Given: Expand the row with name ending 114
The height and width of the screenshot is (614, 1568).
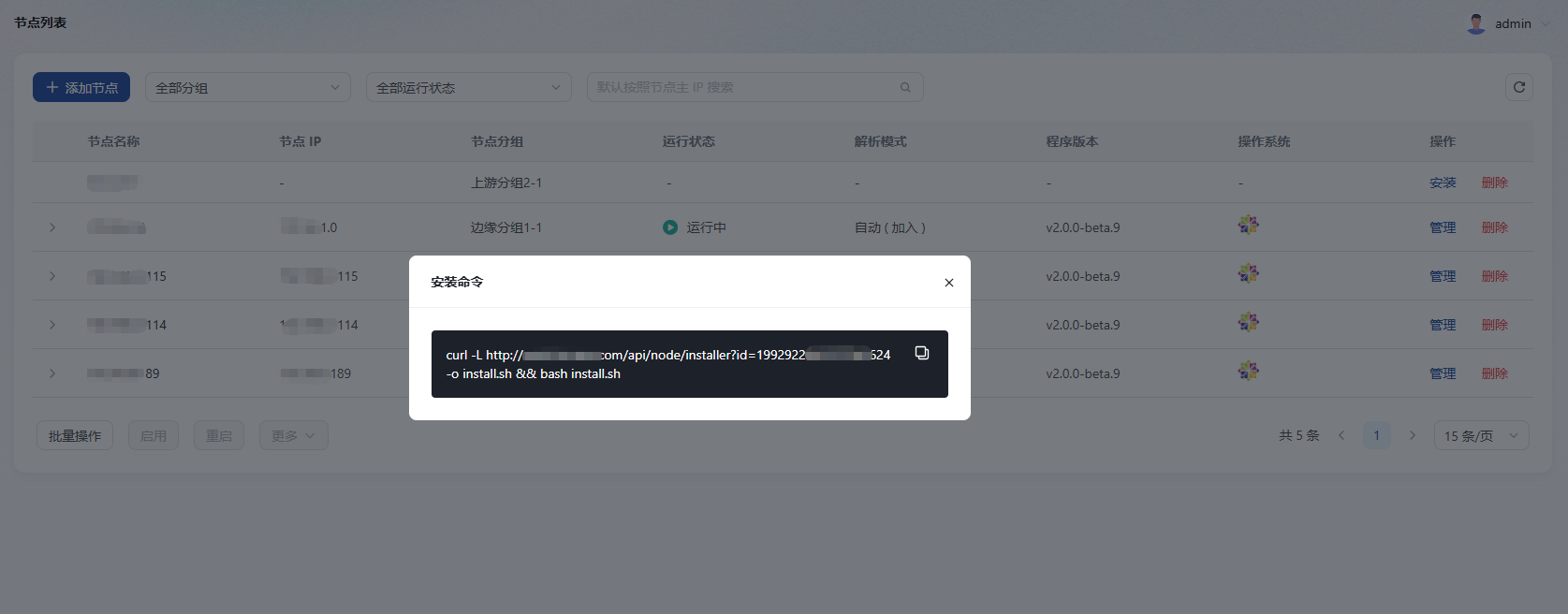Looking at the screenshot, I should click(x=52, y=325).
